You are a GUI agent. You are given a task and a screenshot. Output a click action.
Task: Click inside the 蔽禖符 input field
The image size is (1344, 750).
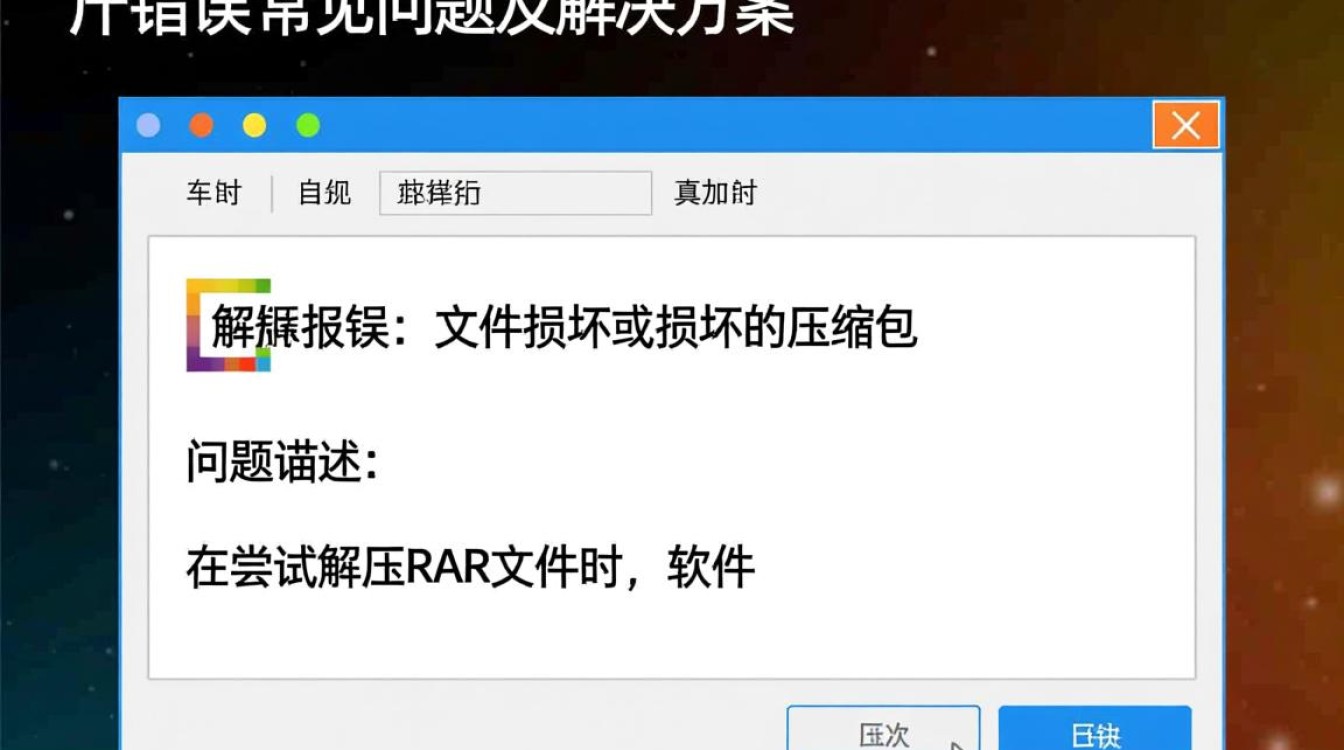click(x=515, y=193)
